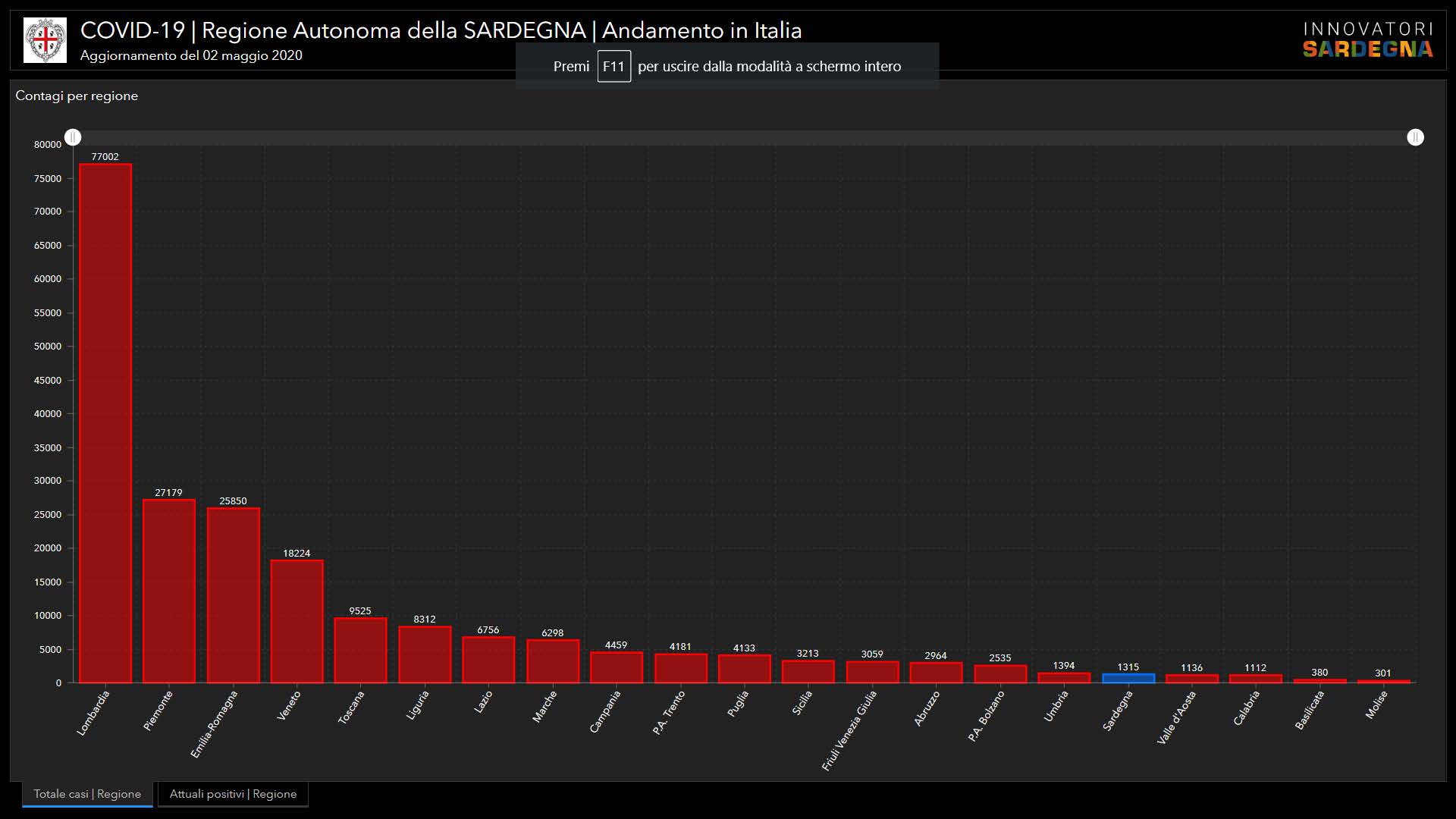Select the Piemonte bar in chart
The width and height of the screenshot is (1456, 819).
(x=169, y=591)
